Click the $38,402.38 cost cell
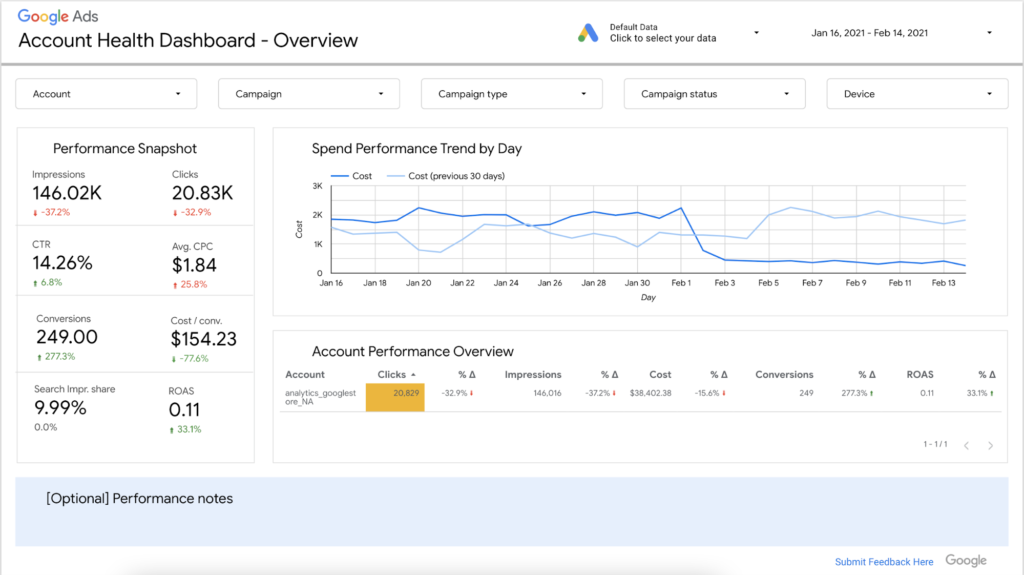The height and width of the screenshot is (575, 1024). click(x=650, y=393)
